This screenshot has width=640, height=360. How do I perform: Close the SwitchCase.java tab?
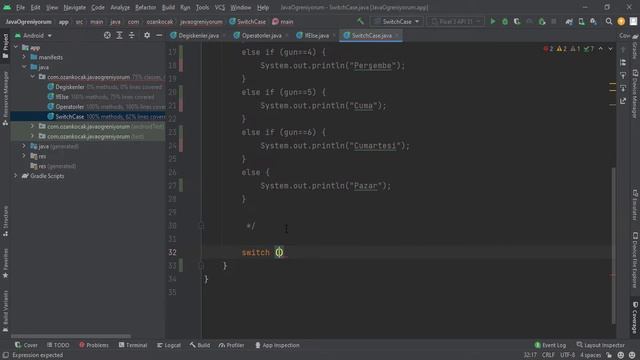pyautogui.click(x=397, y=36)
